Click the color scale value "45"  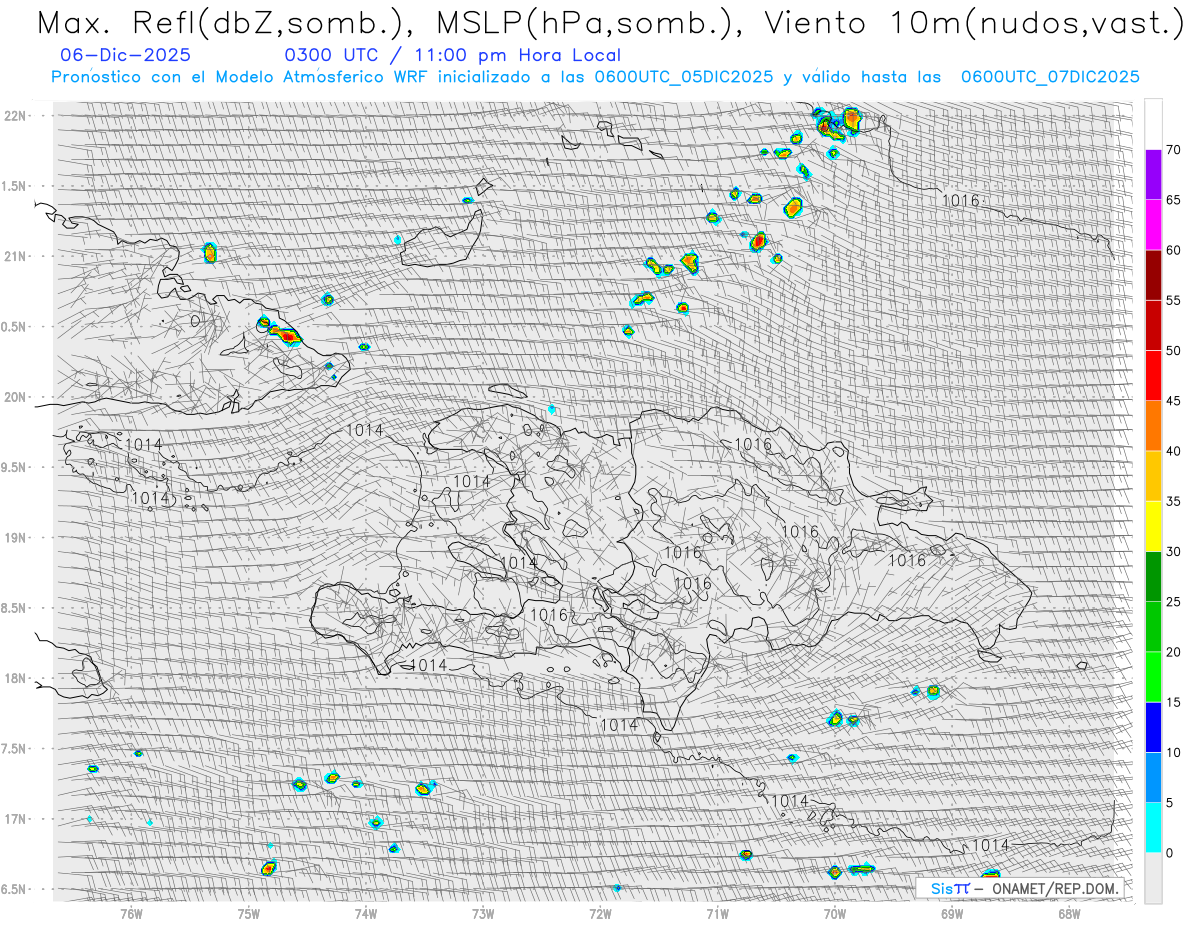tap(1174, 401)
